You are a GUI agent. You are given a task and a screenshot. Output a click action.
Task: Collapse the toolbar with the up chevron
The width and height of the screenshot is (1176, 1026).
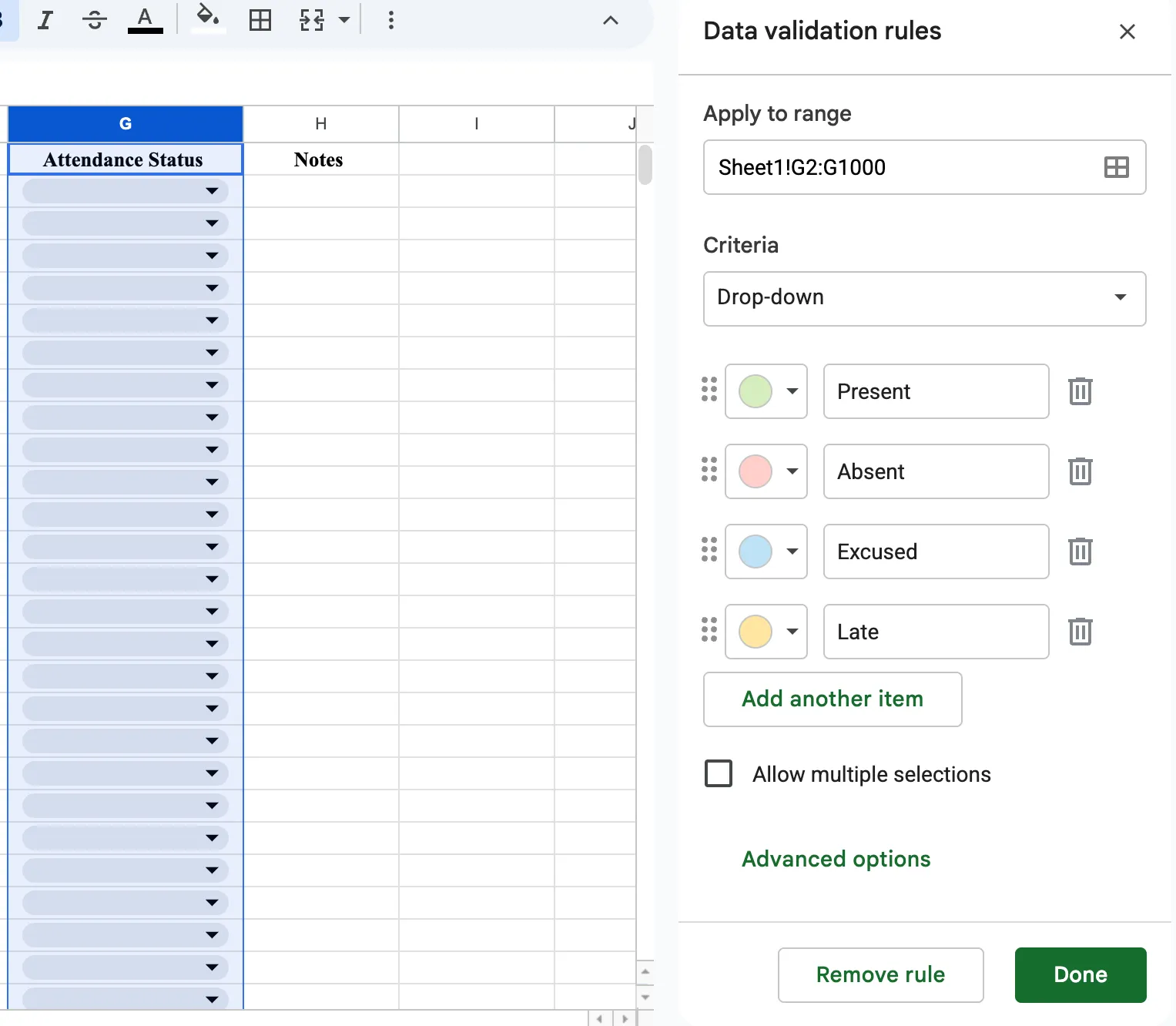tap(611, 20)
